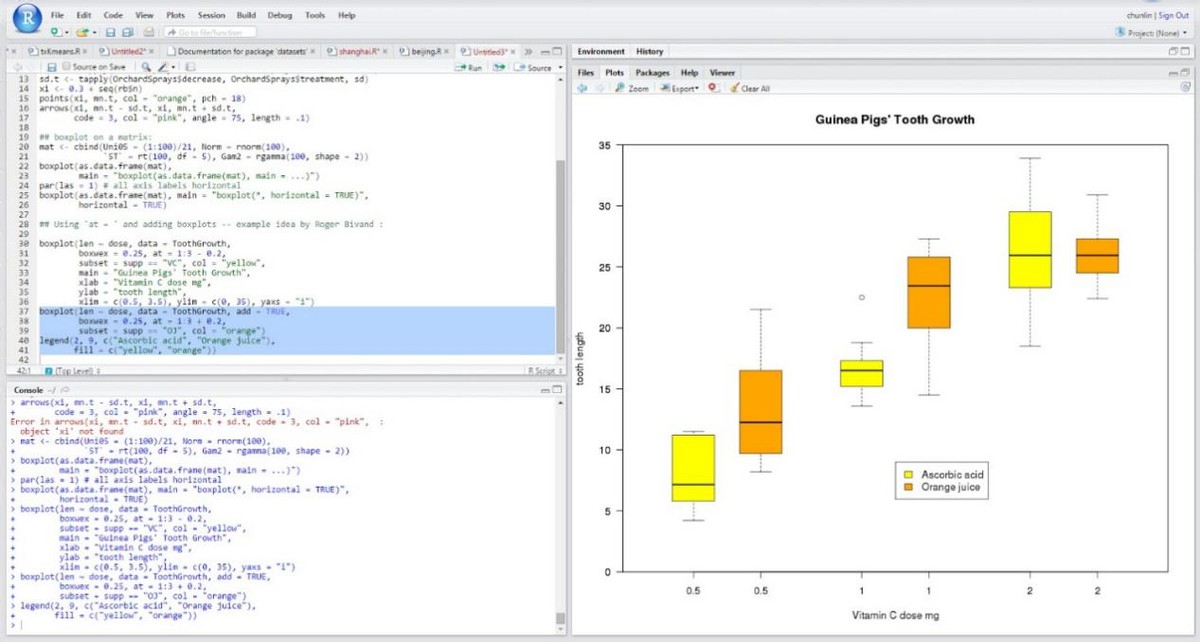
Task: Enable the Source on Save checkbox
Action: (66, 67)
